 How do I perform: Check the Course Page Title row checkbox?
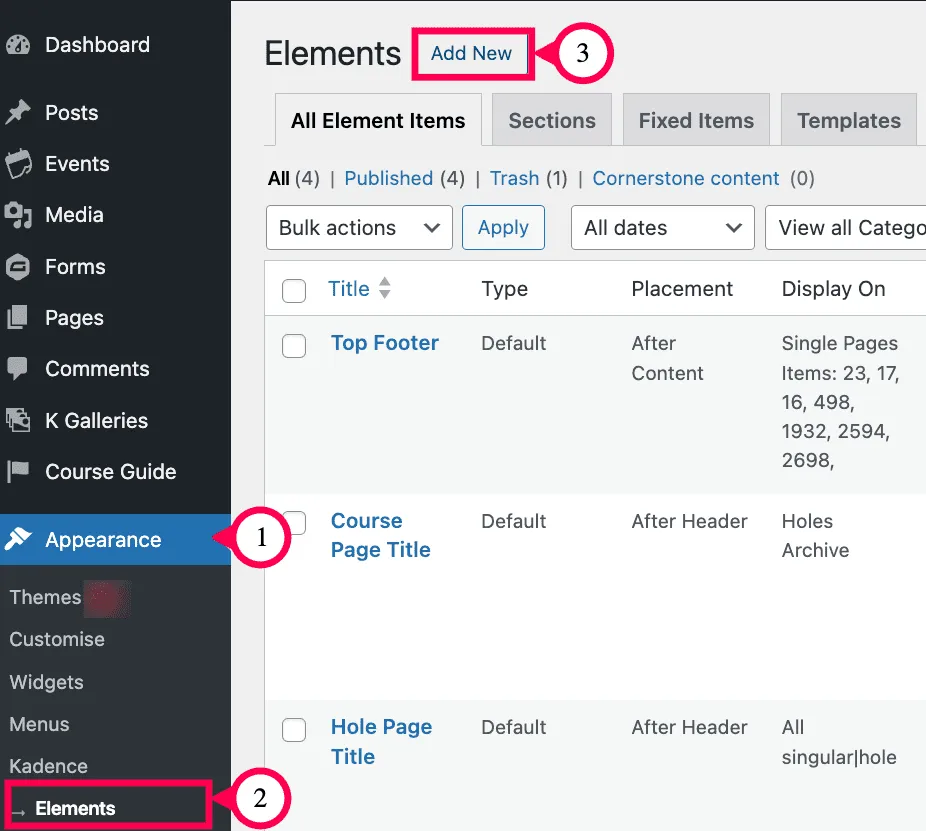tap(297, 522)
